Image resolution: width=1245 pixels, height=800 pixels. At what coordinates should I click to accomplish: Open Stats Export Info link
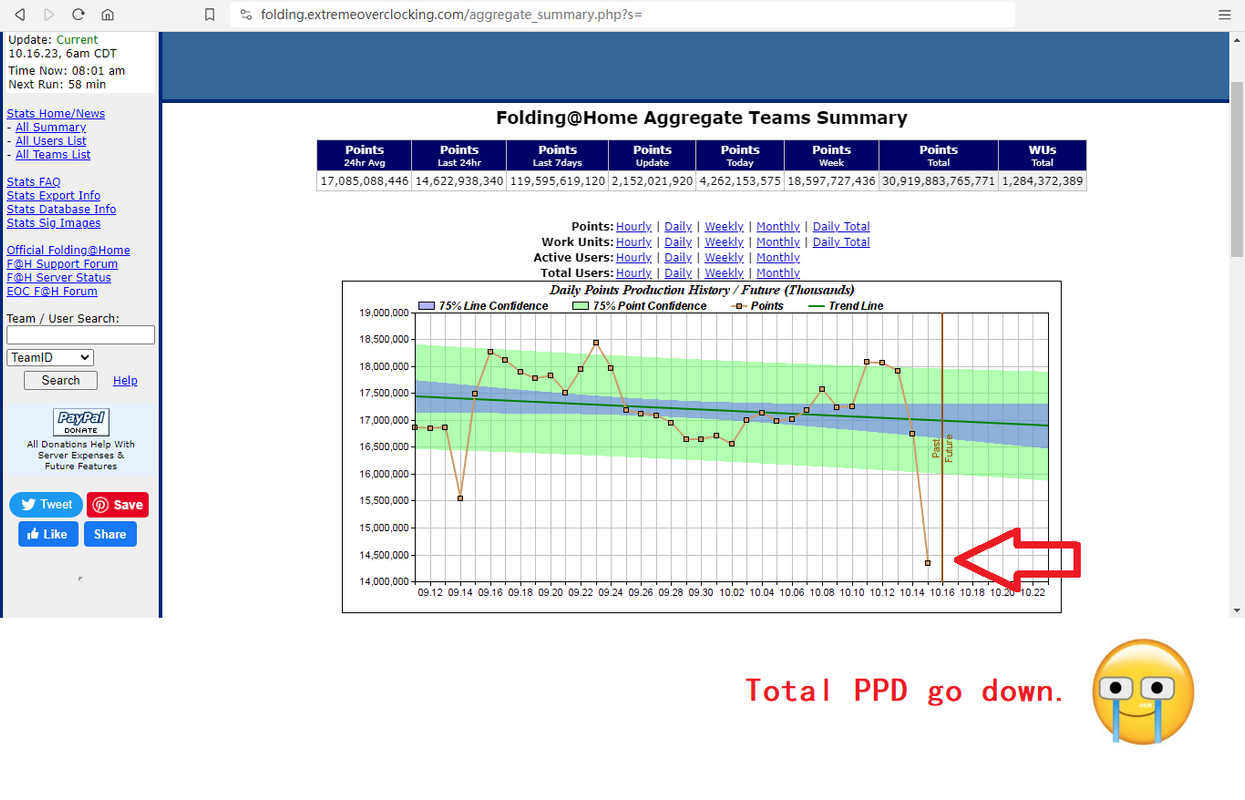click(54, 196)
